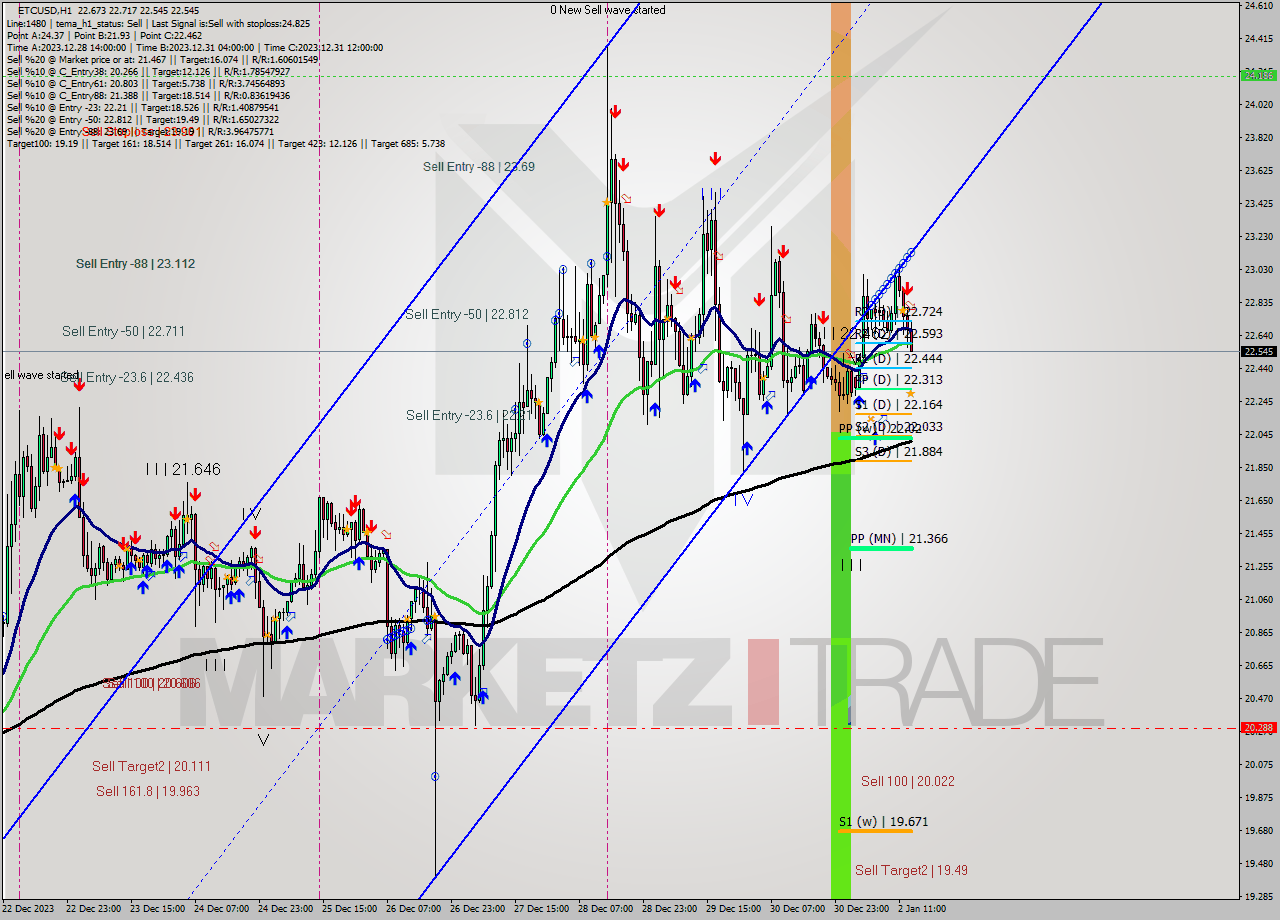The height and width of the screenshot is (920, 1280).
Task: Click the '28 Dec 07:00' time axis label
Action: pyautogui.click(x=606, y=909)
